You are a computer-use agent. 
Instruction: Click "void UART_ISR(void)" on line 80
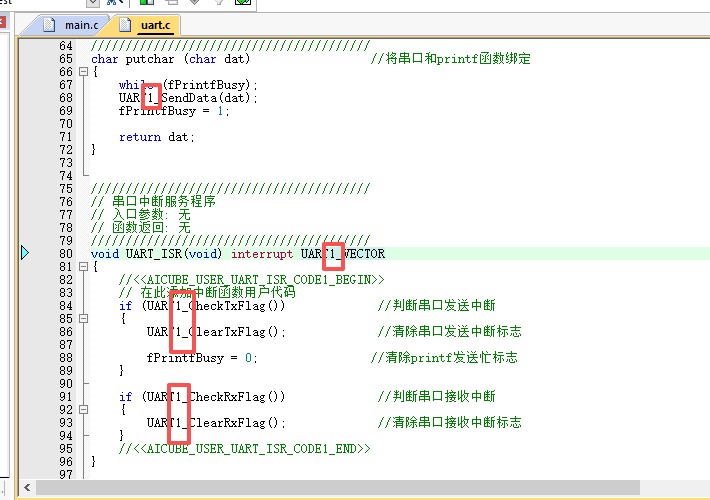156,254
